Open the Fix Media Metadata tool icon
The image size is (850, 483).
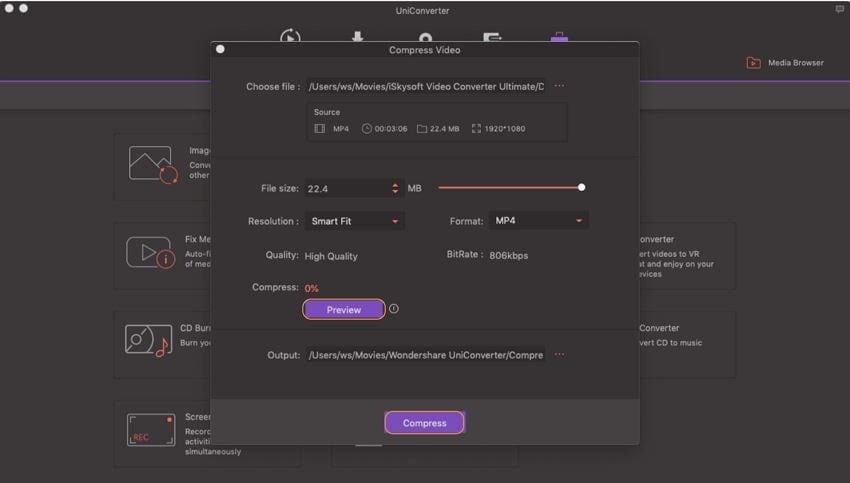pos(150,253)
